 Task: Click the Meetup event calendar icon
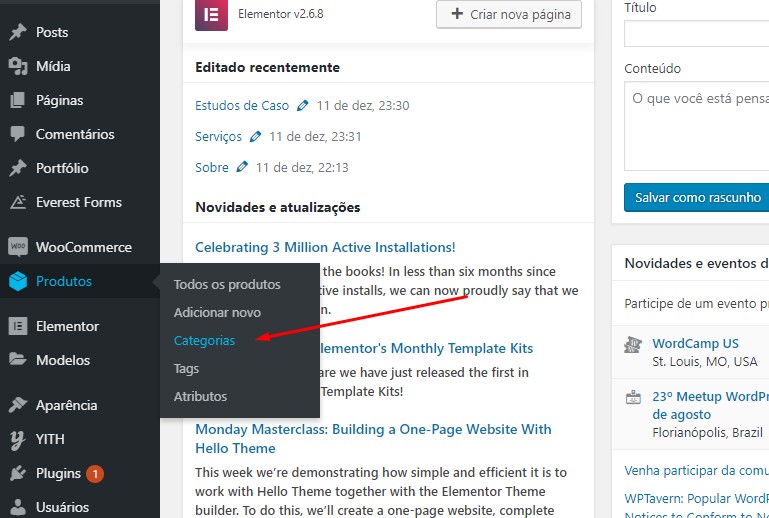[x=633, y=397]
